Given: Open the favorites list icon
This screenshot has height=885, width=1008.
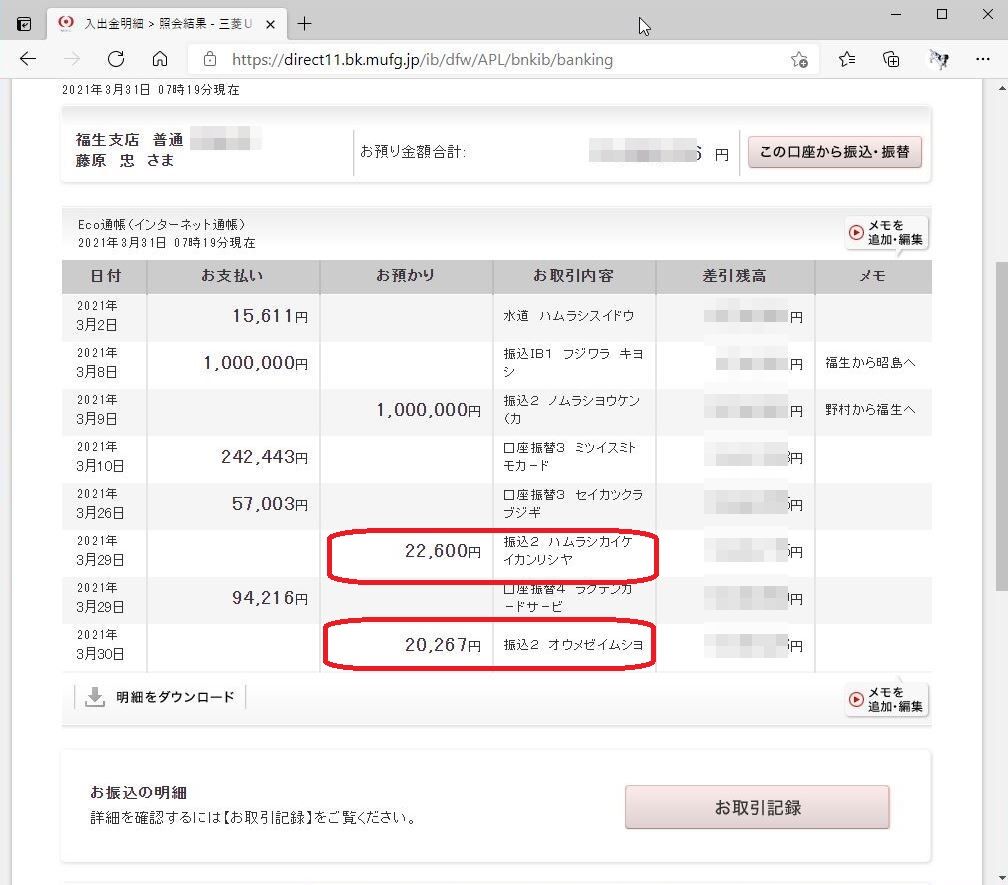Looking at the screenshot, I should click(x=847, y=60).
